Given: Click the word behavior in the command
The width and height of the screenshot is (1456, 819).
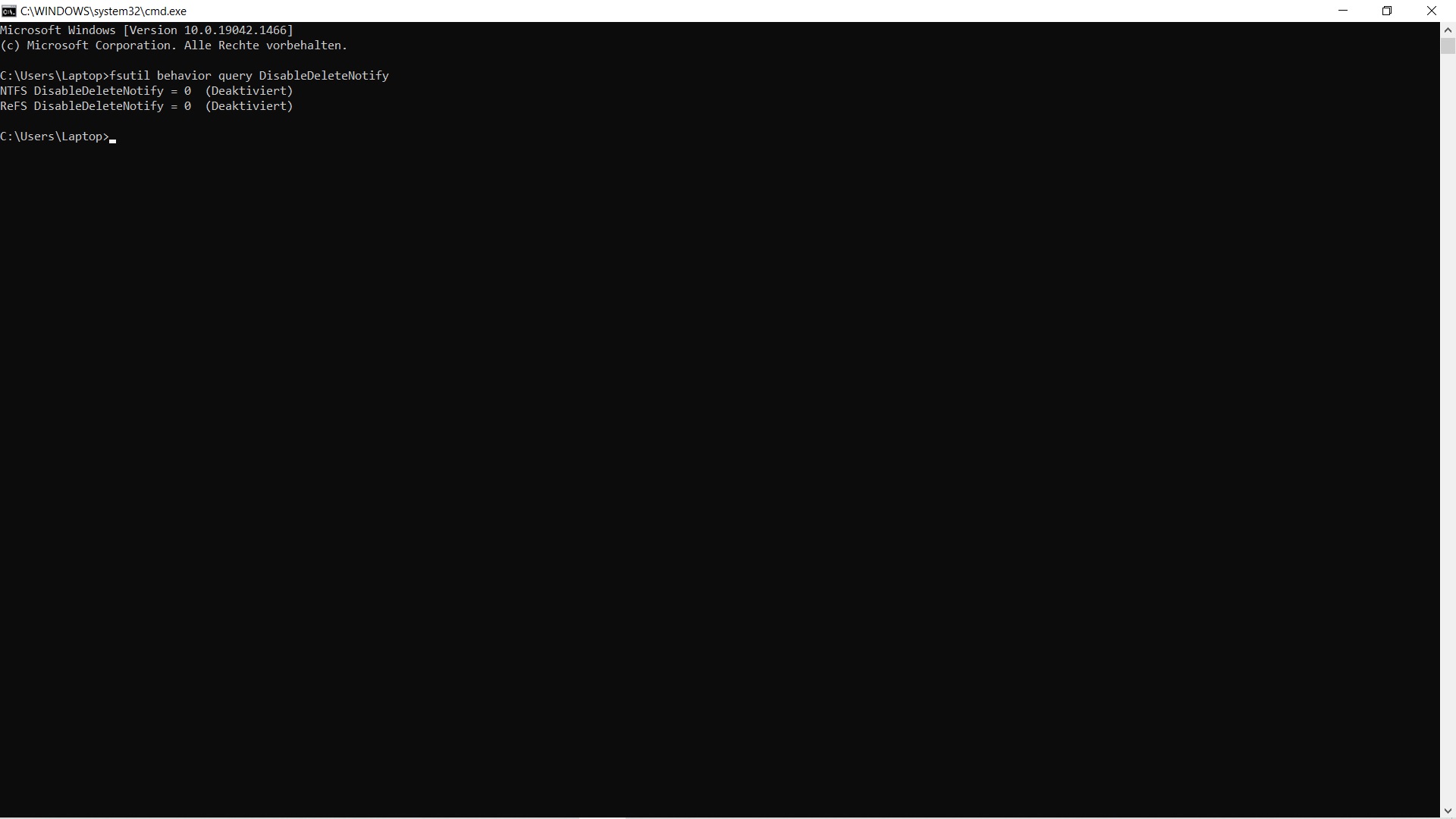Looking at the screenshot, I should click(x=184, y=76).
